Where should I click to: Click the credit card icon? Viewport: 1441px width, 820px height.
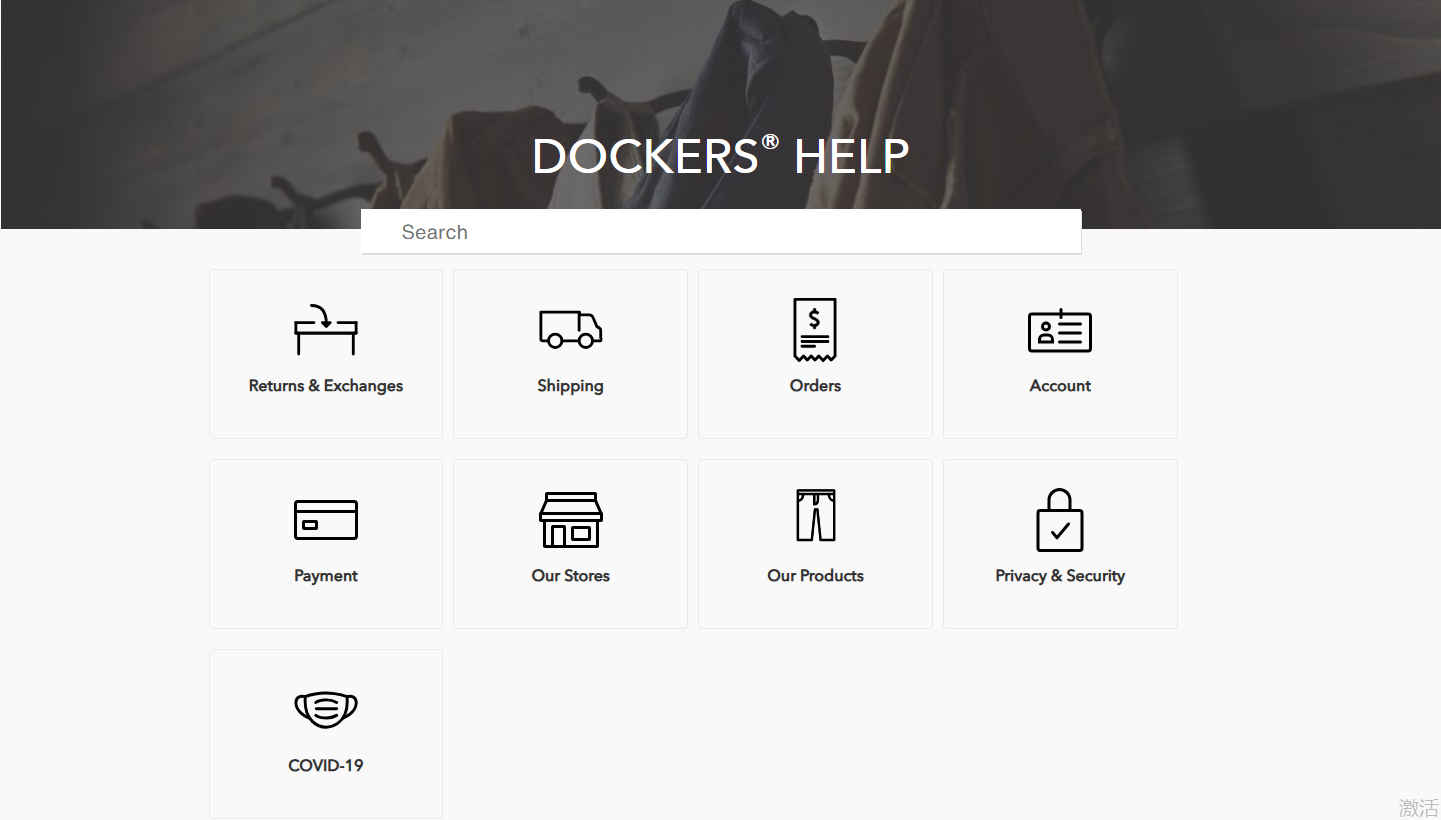pyautogui.click(x=326, y=520)
